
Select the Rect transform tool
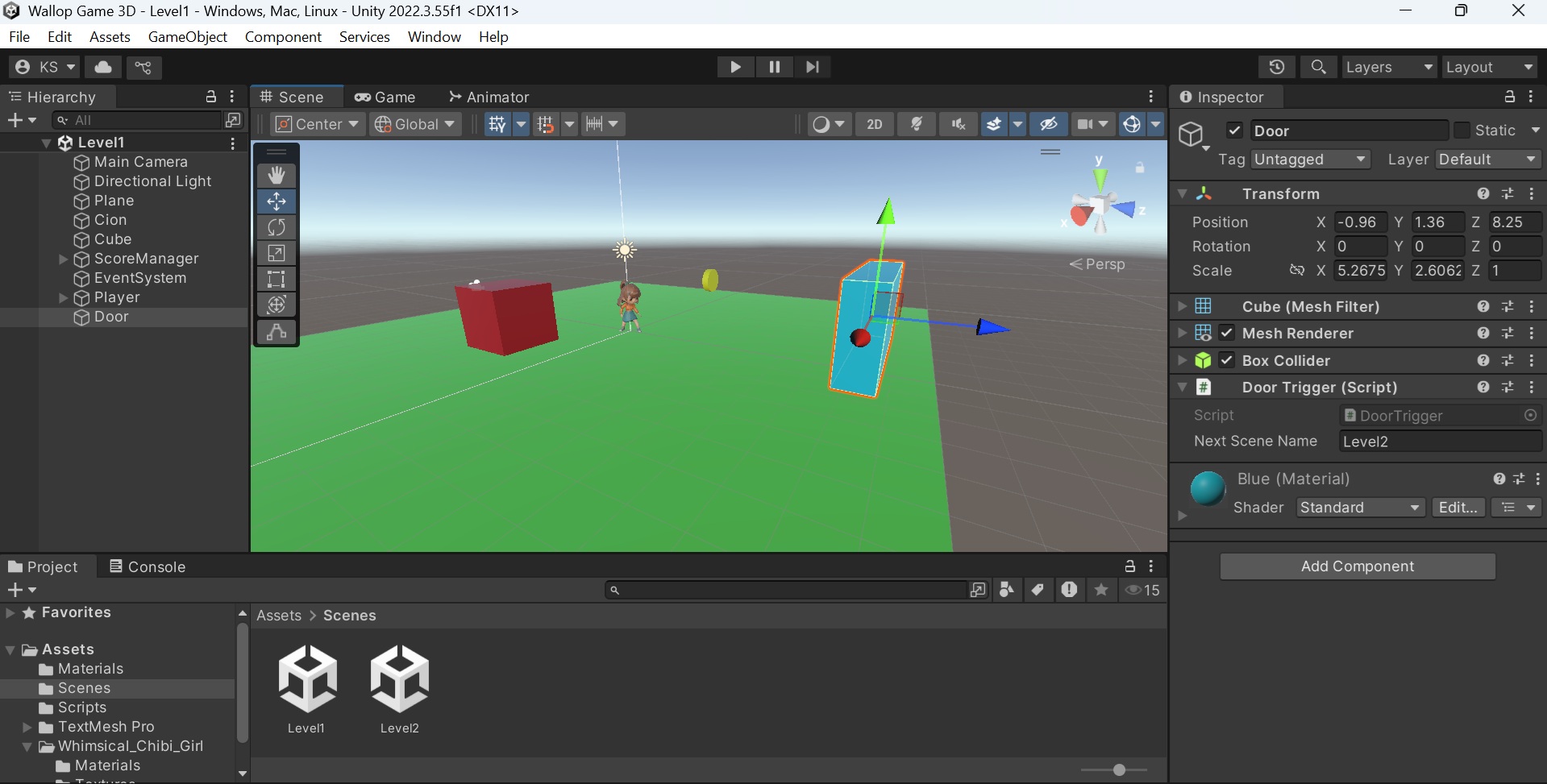coord(276,280)
